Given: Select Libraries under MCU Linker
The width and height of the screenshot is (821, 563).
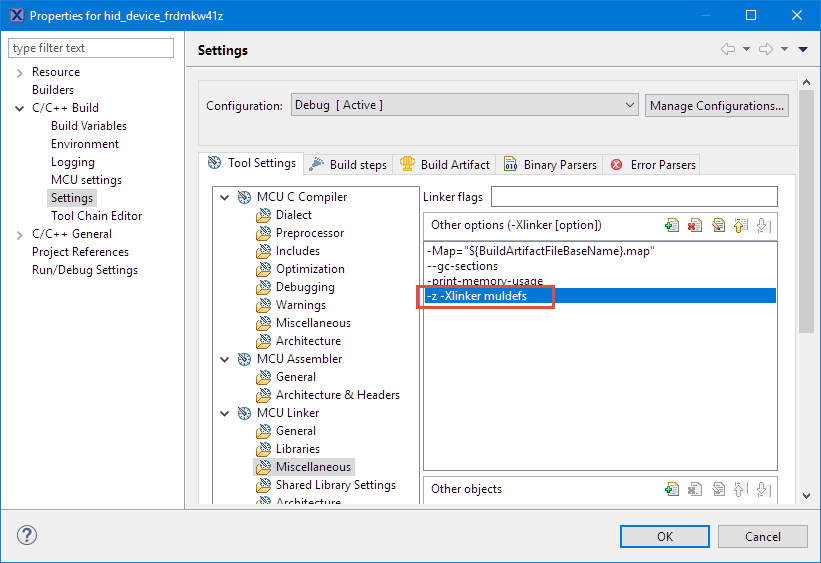Looking at the screenshot, I should click(x=298, y=449).
